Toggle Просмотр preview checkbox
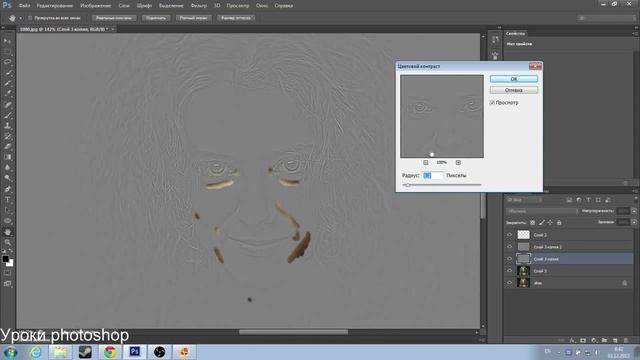 [492, 102]
